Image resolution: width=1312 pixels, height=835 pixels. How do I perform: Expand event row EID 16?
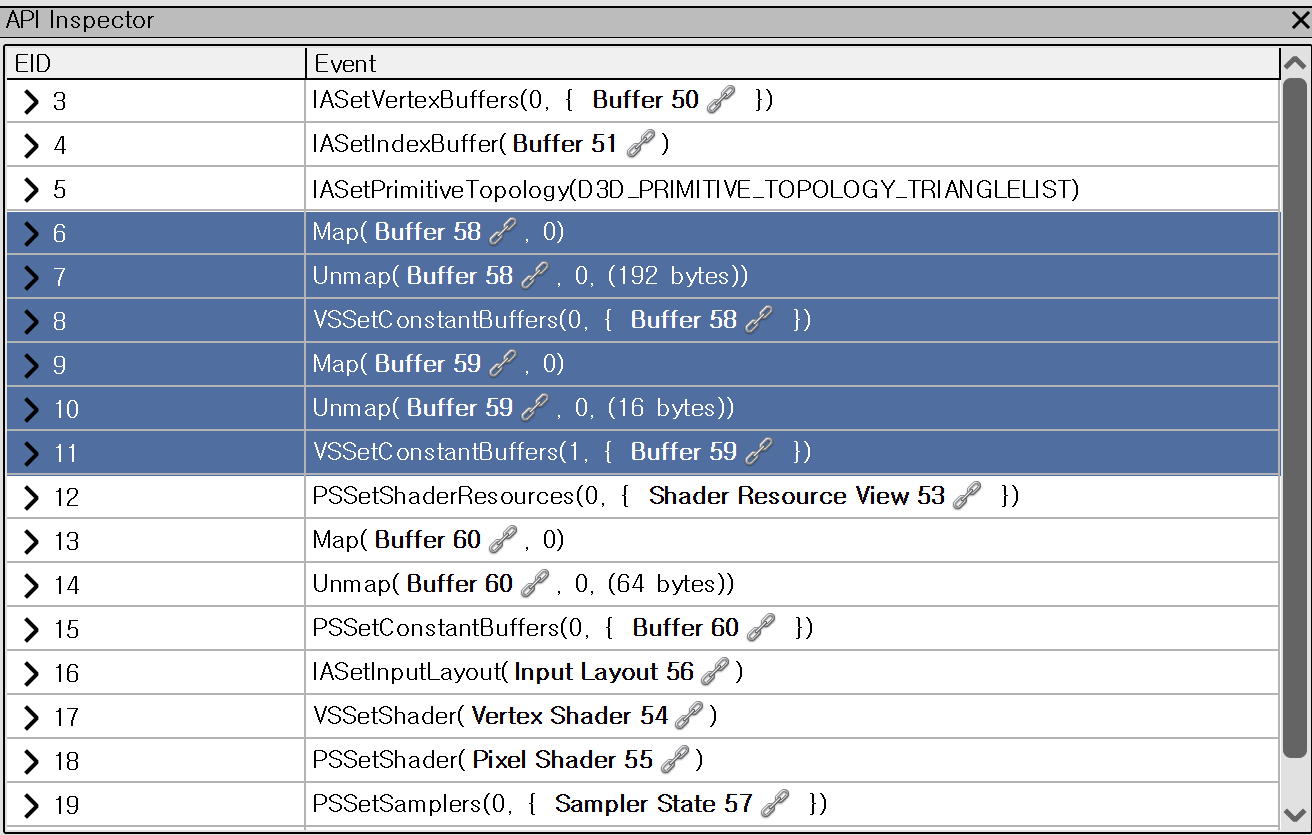31,673
